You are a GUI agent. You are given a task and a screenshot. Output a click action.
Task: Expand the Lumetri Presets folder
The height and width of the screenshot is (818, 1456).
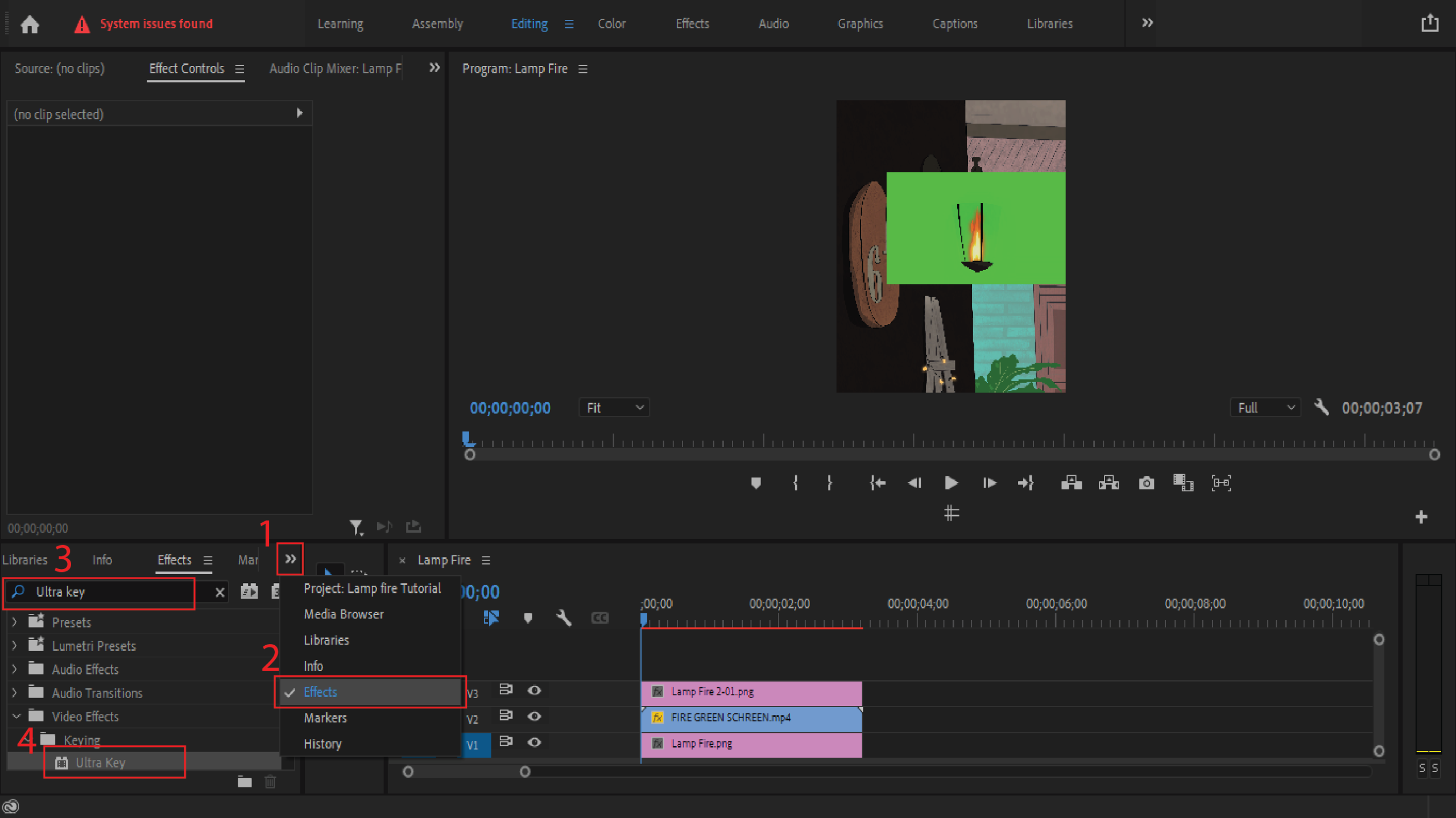[14, 646]
